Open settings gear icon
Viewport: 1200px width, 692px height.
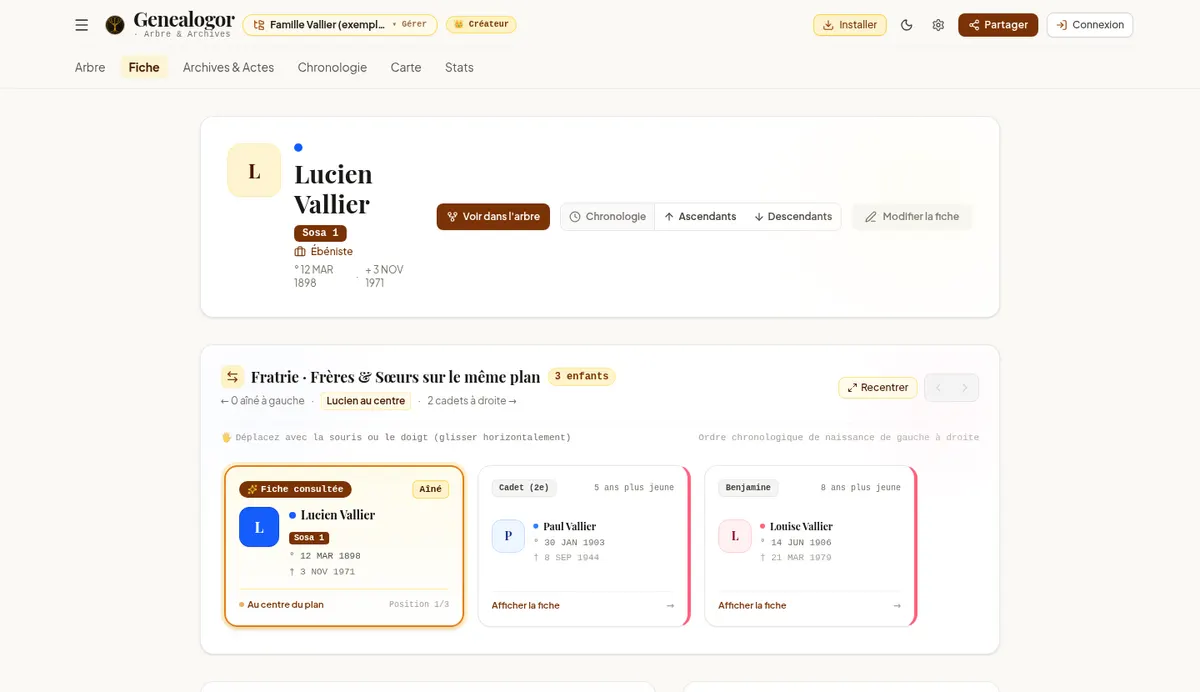coord(938,25)
